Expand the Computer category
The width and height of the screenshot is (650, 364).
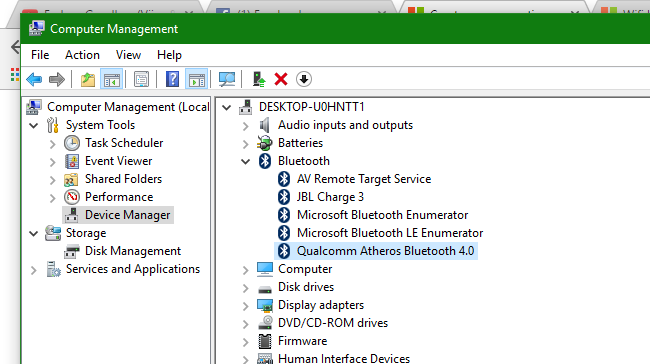click(x=245, y=270)
